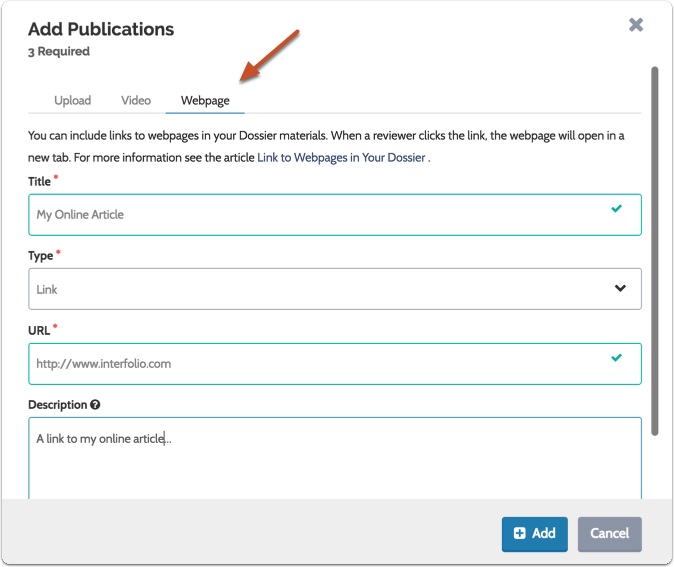Click the "Add Publications" heading
The image size is (674, 567).
(101, 29)
